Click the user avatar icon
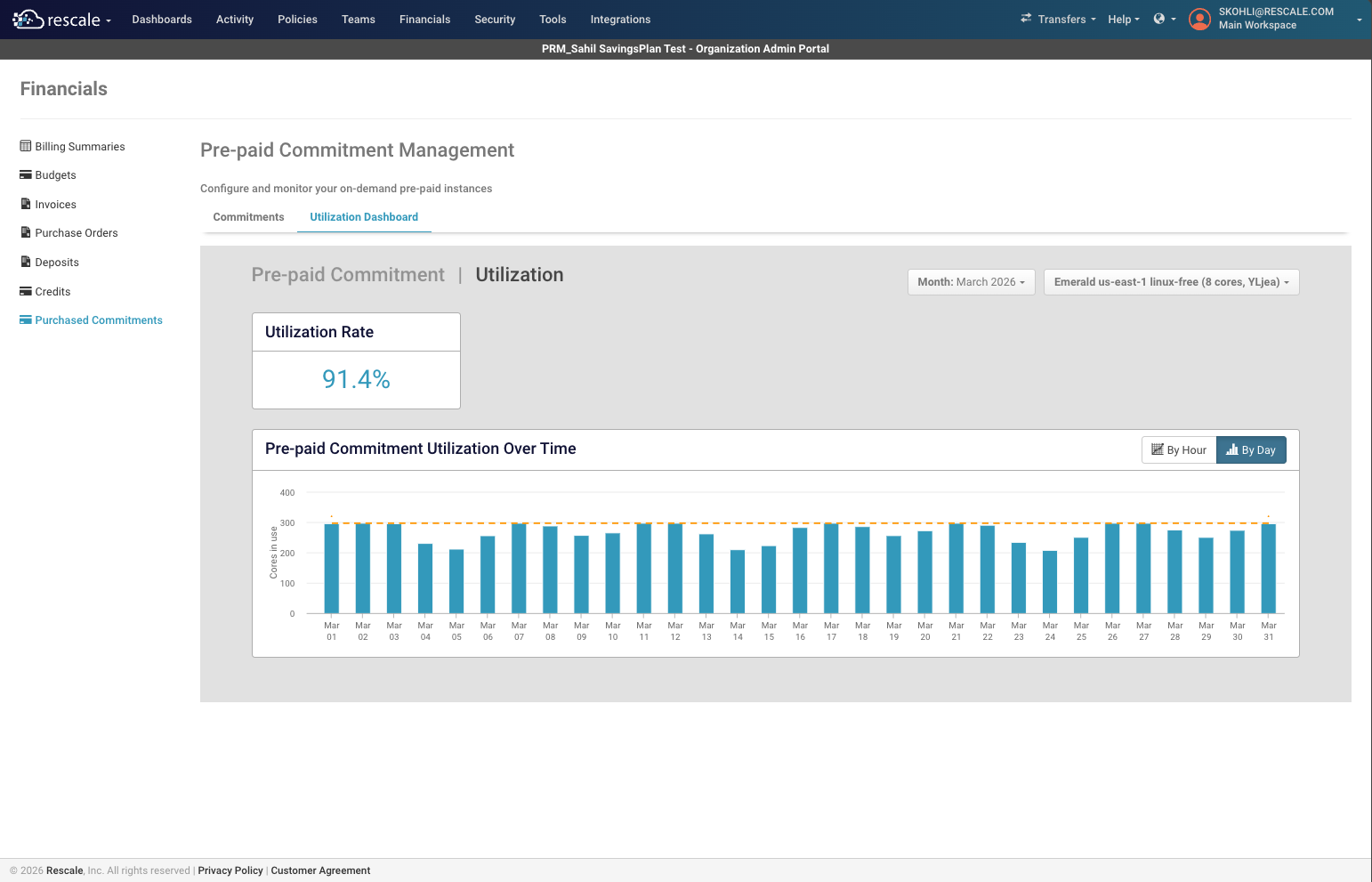Image resolution: width=1372 pixels, height=882 pixels. click(x=1200, y=19)
